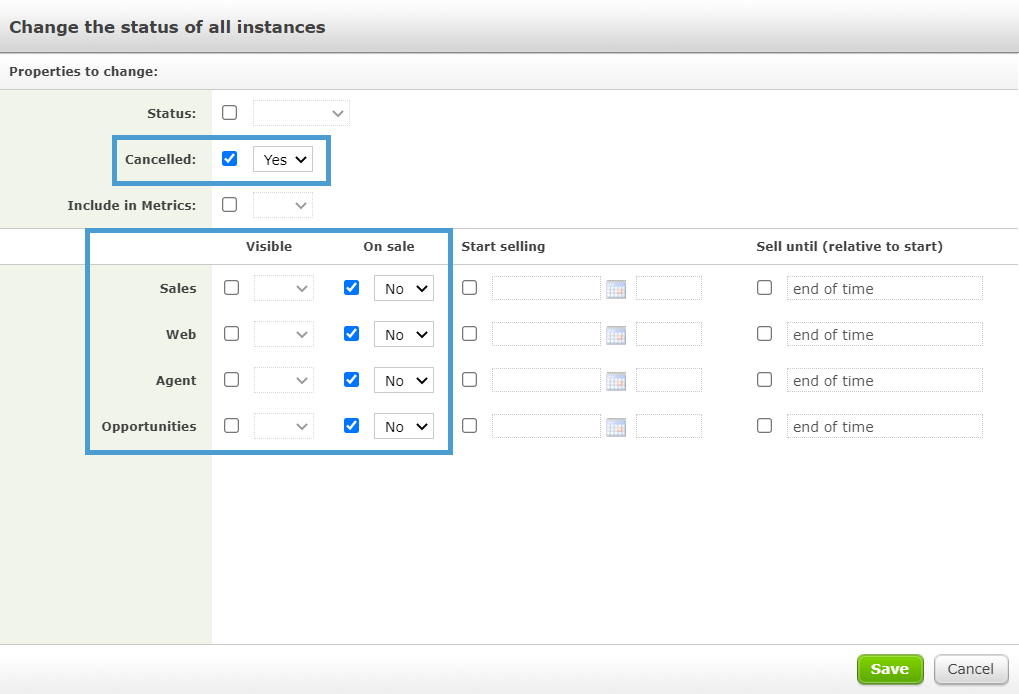Open the Status dropdown
The image size is (1019, 694).
point(301,113)
